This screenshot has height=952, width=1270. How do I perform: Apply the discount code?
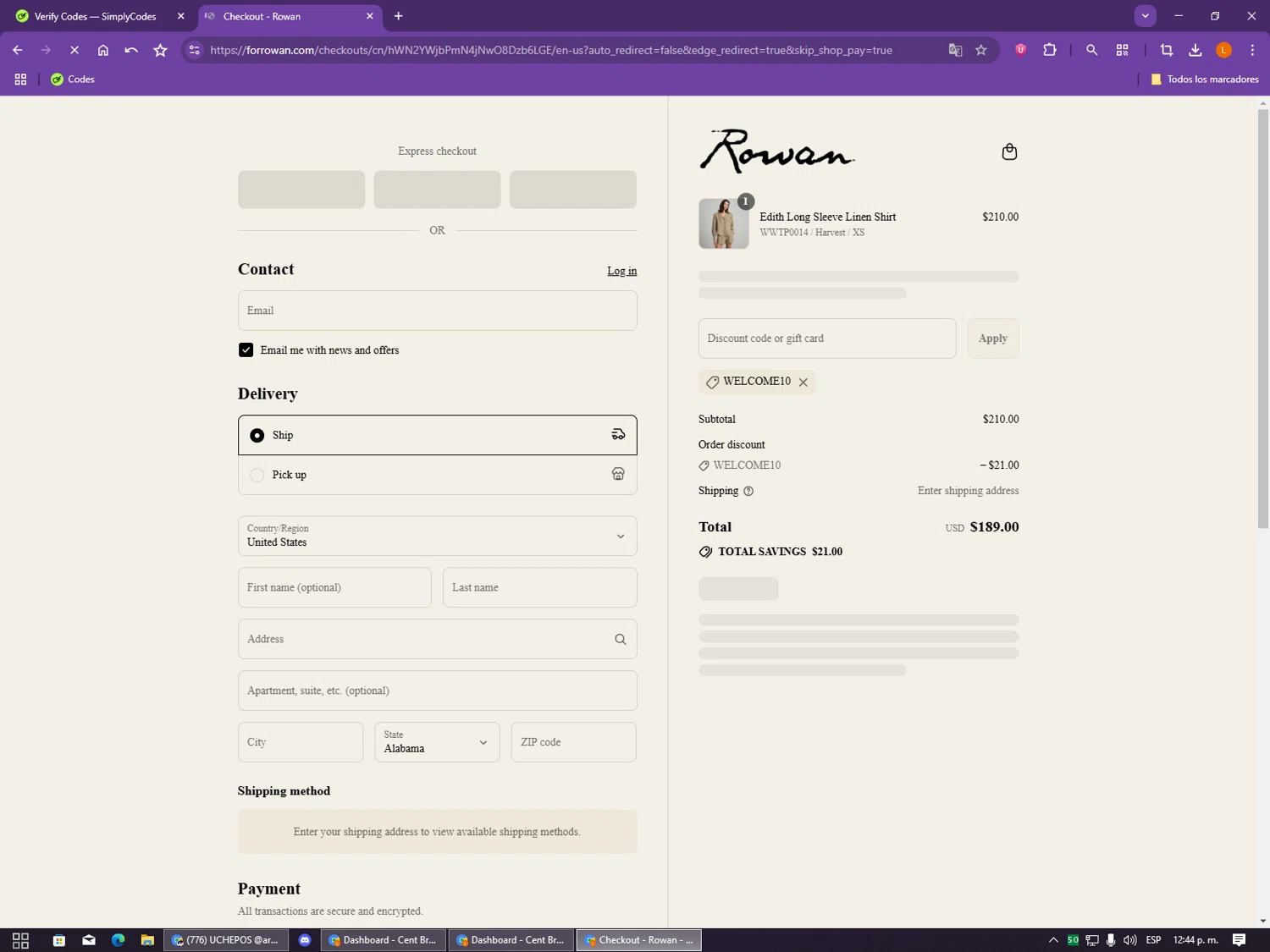993,338
